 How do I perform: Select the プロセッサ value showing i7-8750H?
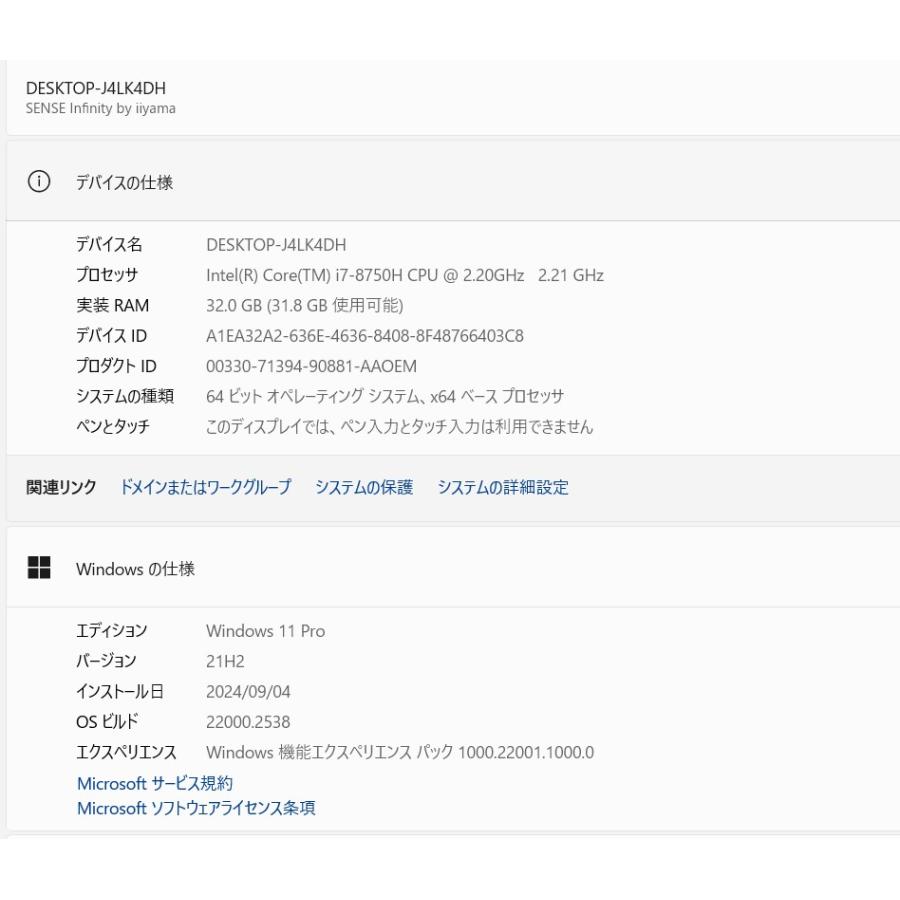404,275
